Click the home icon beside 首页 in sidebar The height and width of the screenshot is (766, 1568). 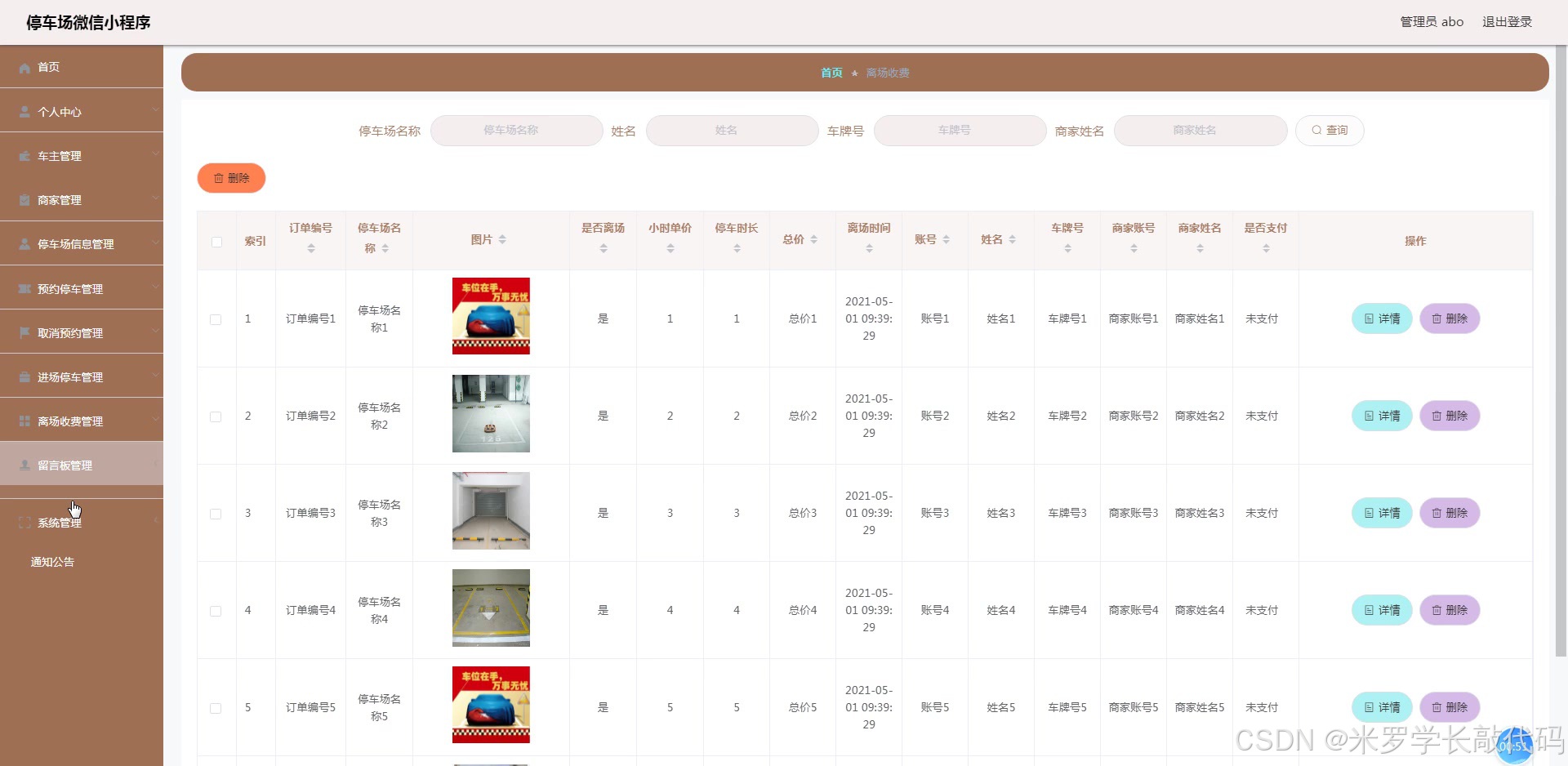pyautogui.click(x=24, y=68)
